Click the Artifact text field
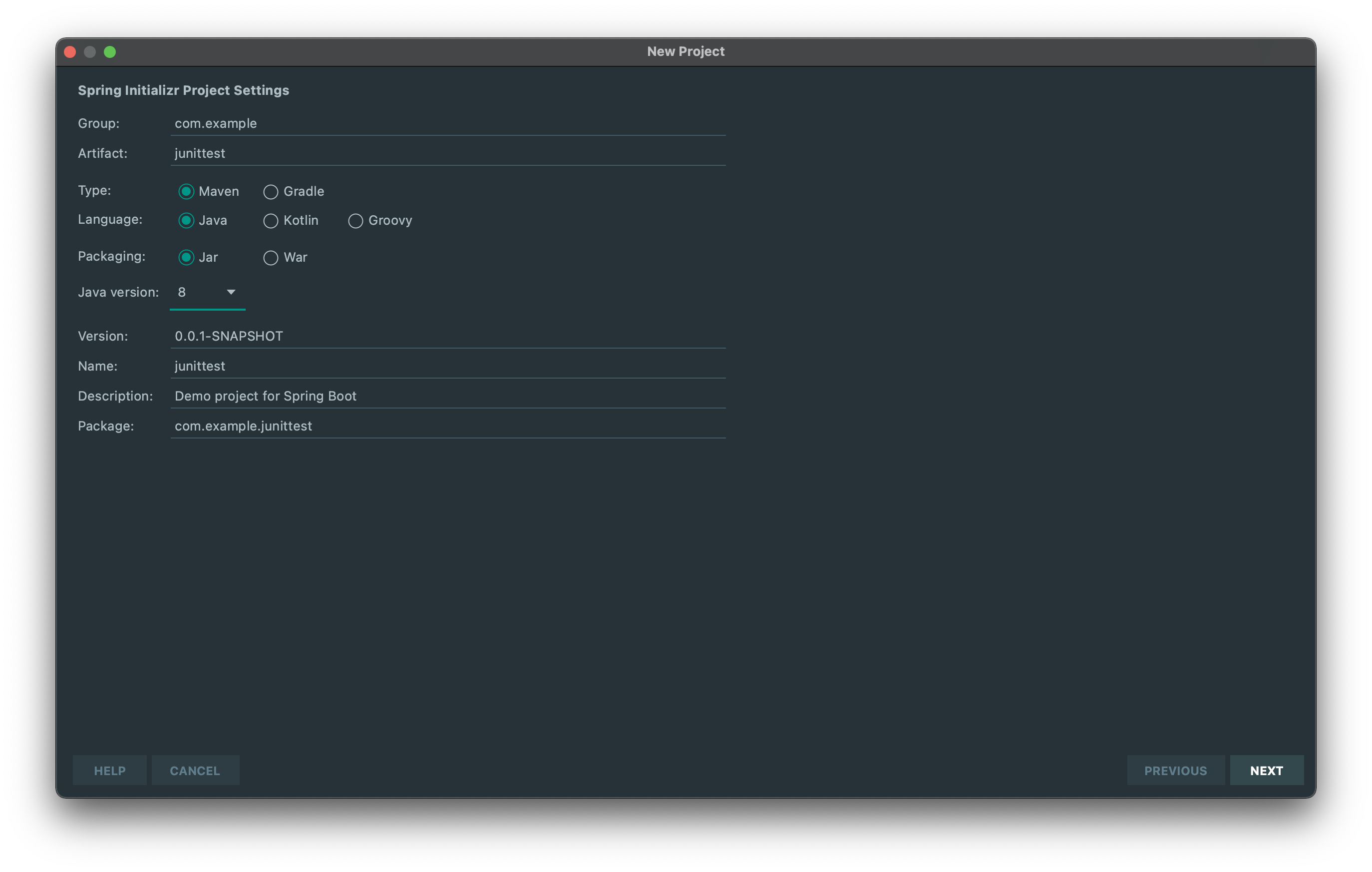Image resolution: width=1372 pixels, height=872 pixels. 447,153
